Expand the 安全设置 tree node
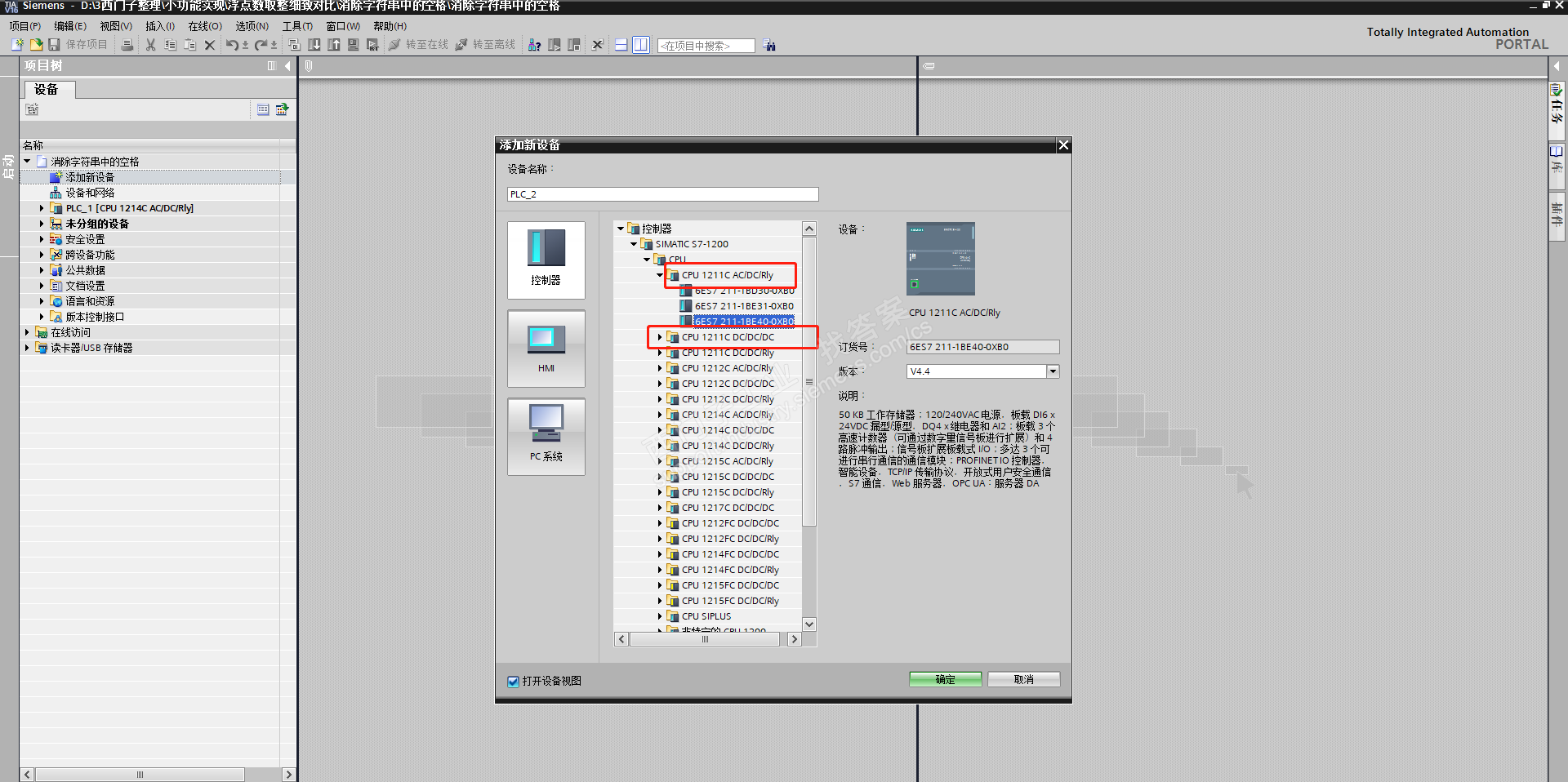 pos(42,239)
